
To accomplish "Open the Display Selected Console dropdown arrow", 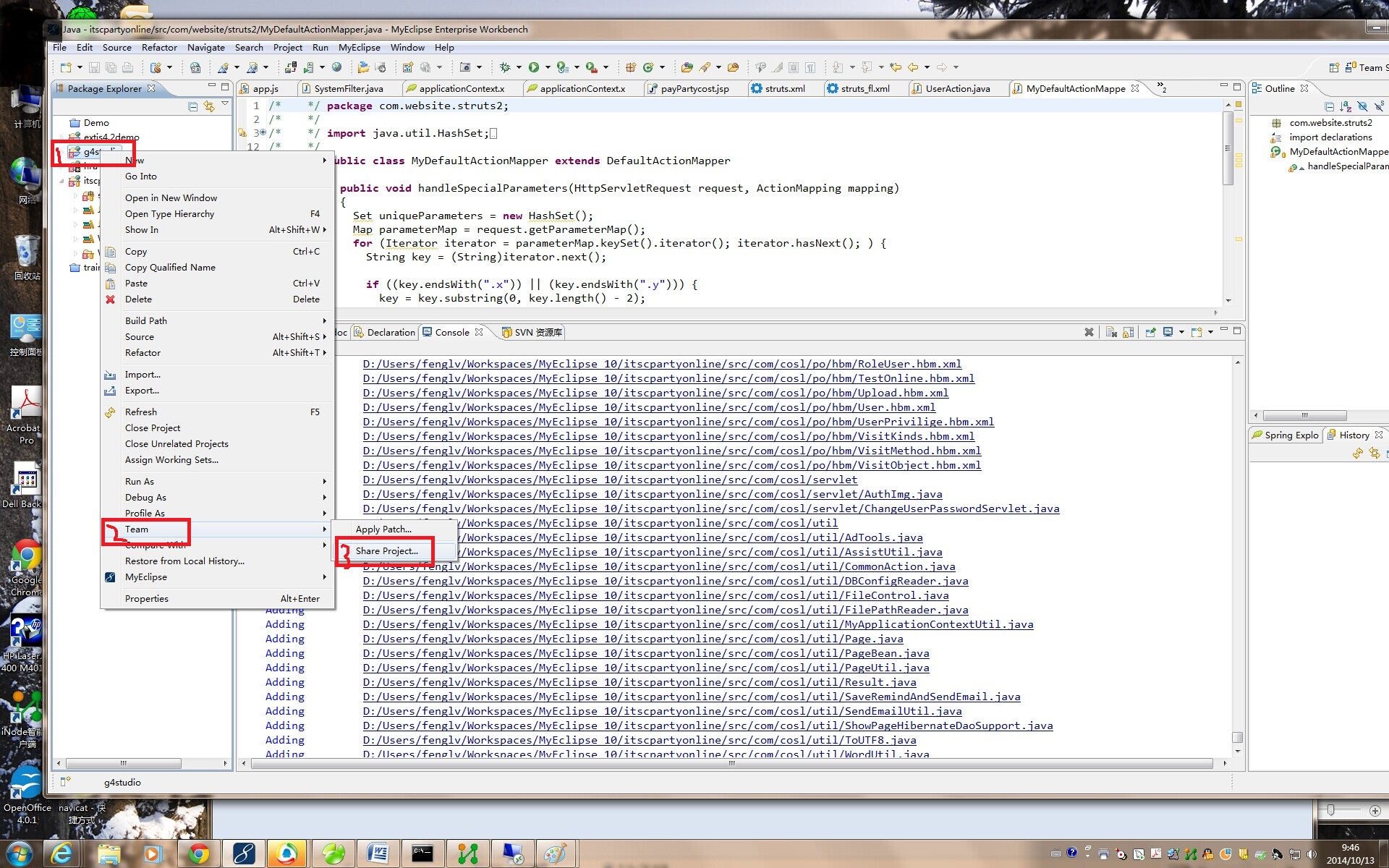I will (x=1181, y=332).
